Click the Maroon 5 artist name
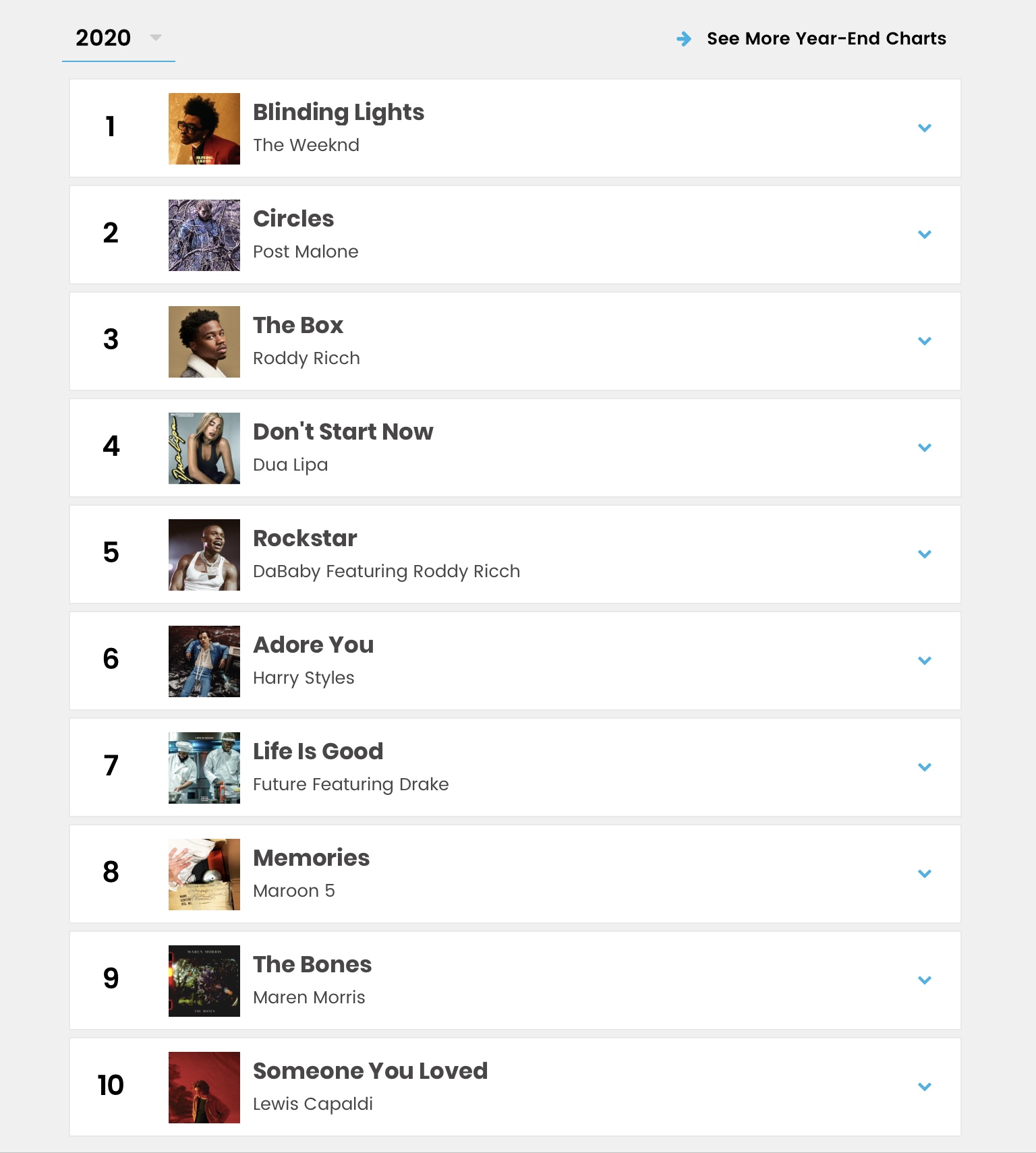This screenshot has width=1036, height=1153. click(x=293, y=891)
